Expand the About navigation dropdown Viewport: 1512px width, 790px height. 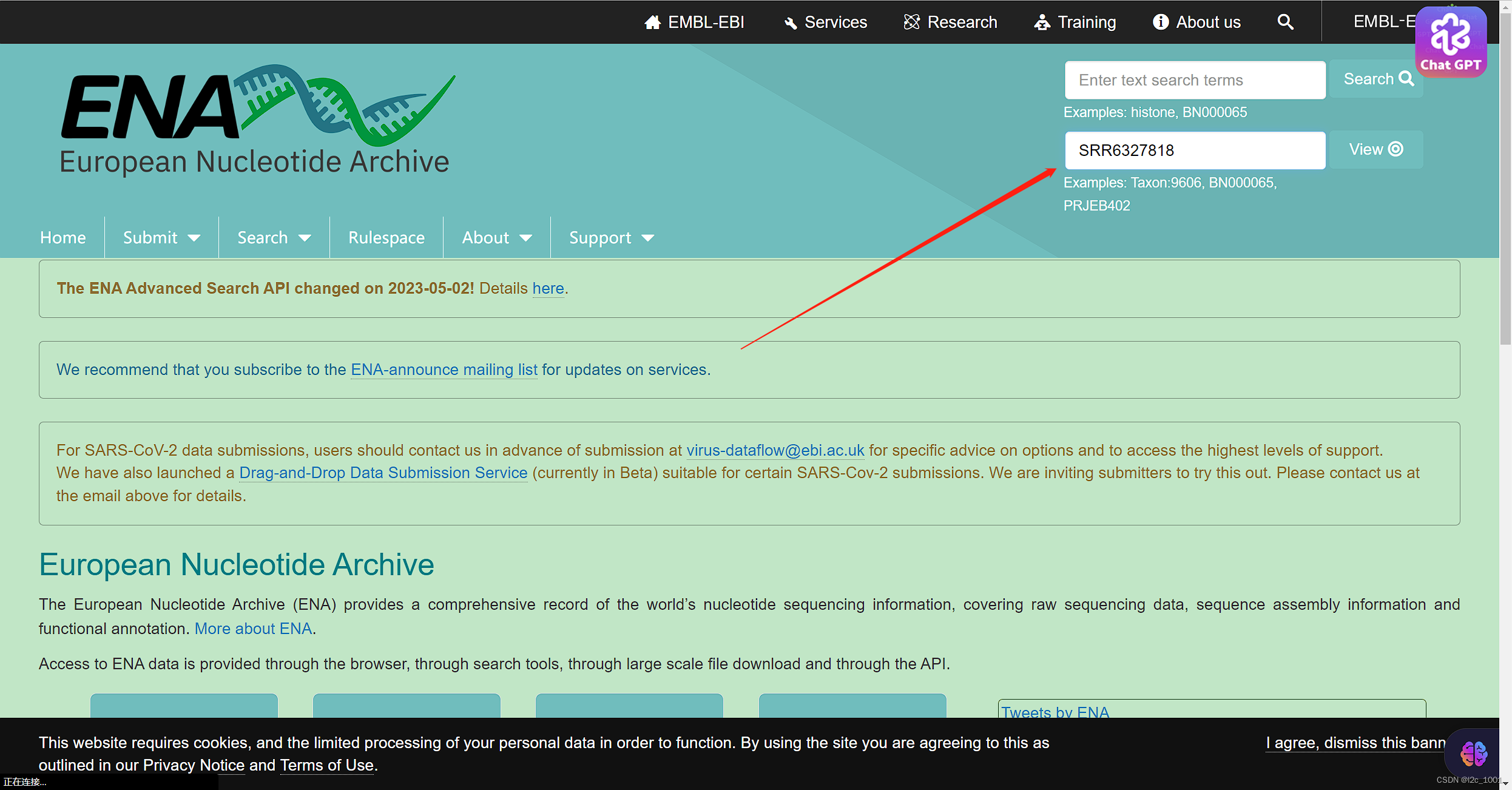pyautogui.click(x=496, y=238)
